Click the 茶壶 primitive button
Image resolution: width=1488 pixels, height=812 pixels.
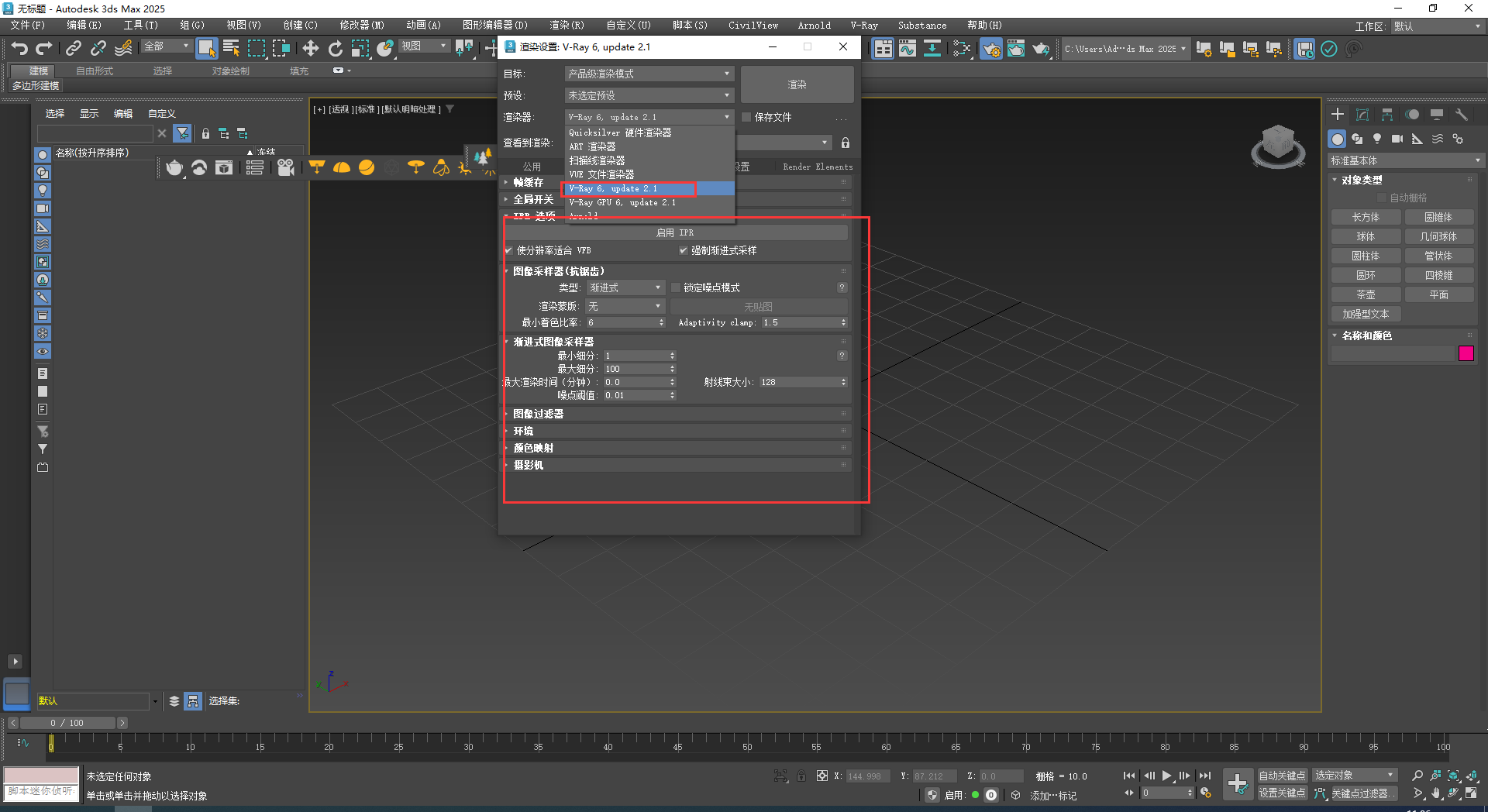[x=1366, y=294]
